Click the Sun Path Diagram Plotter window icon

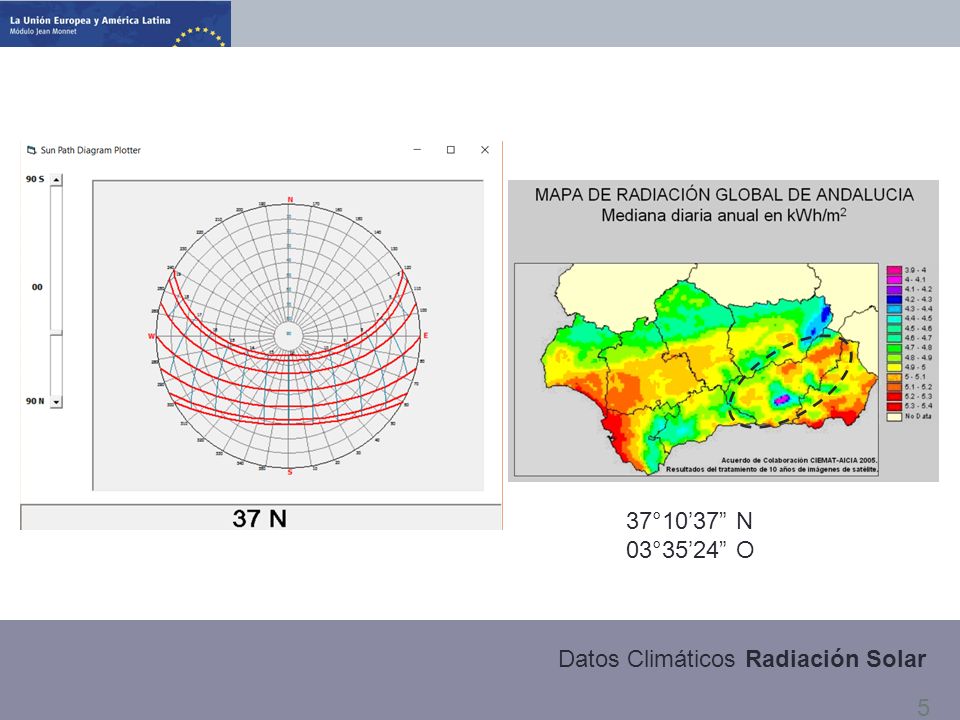click(x=31, y=150)
